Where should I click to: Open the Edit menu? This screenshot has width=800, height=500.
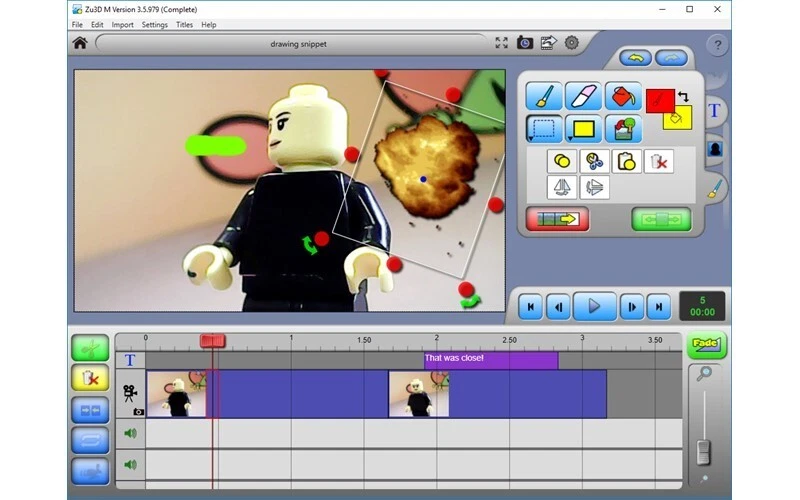click(97, 24)
